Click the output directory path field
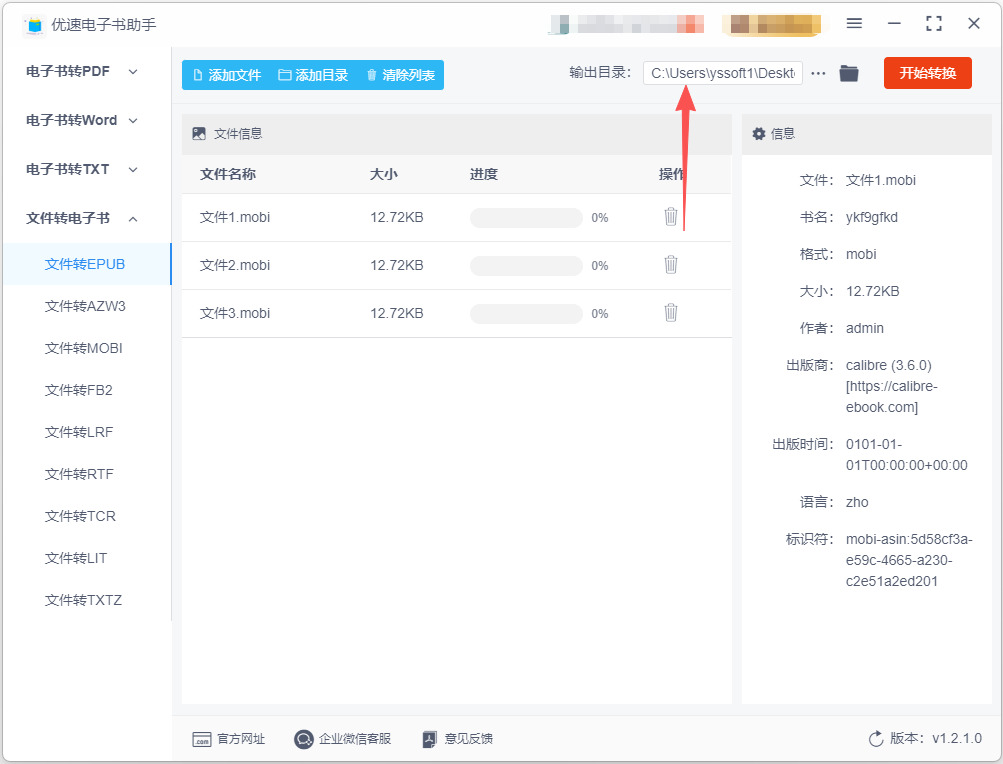 [x=723, y=73]
